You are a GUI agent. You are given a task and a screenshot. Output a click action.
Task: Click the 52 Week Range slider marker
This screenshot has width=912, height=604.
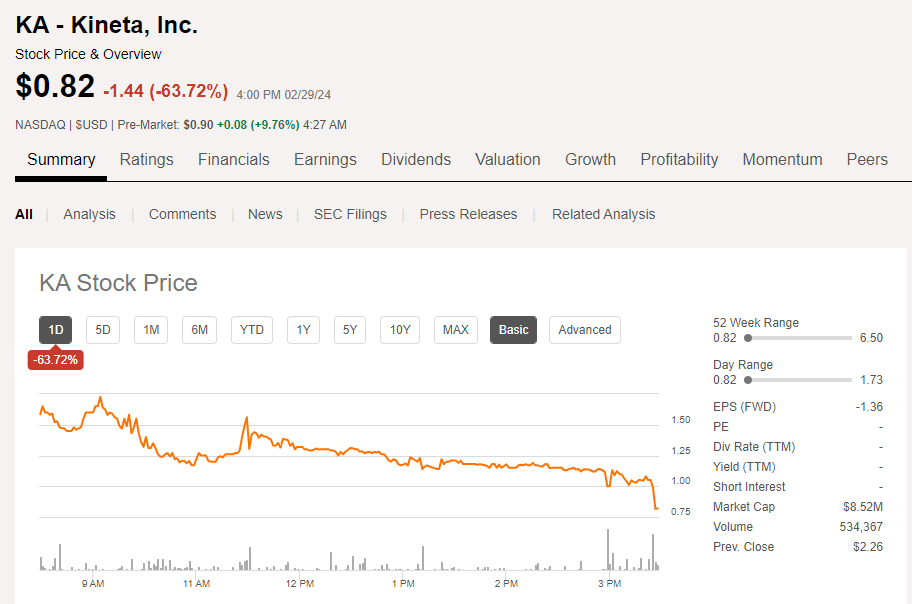[748, 338]
